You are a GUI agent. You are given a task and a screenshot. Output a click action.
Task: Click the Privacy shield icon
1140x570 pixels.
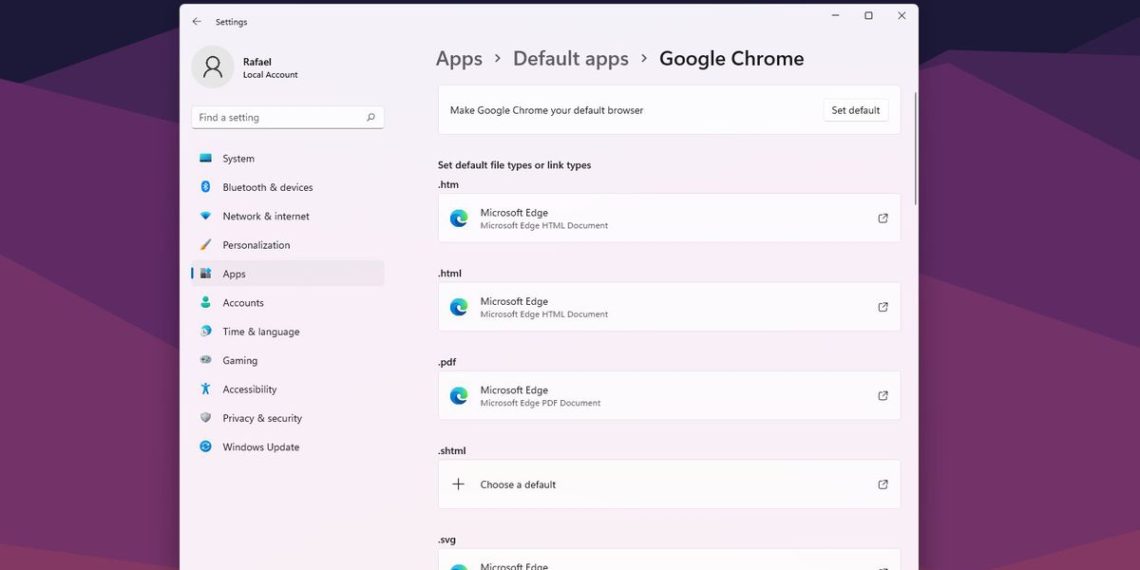206,418
